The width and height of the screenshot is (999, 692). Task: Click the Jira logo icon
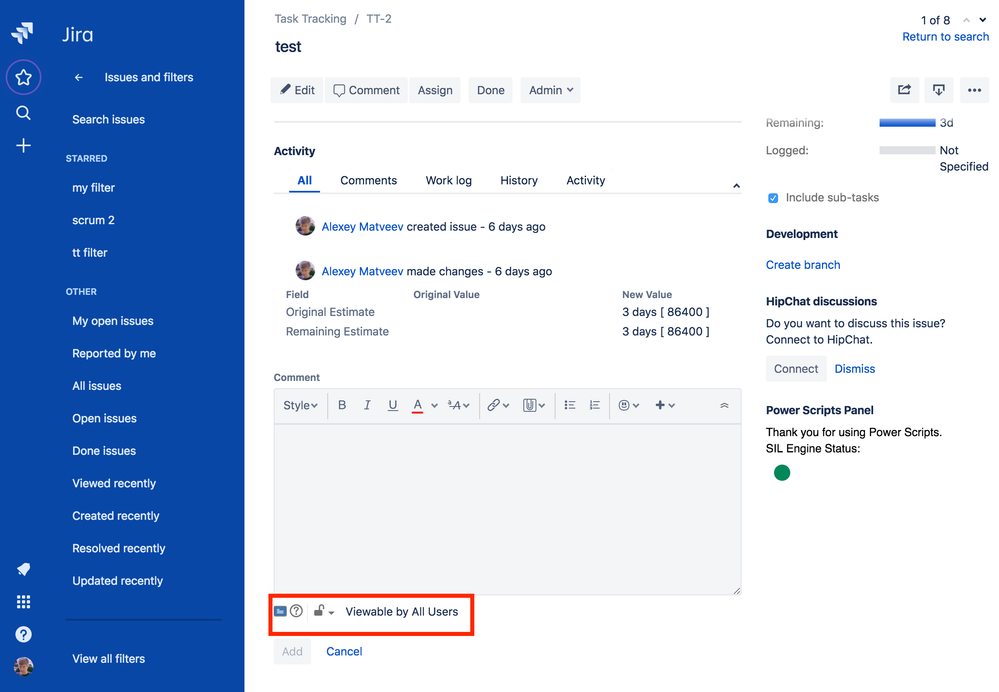[x=23, y=33]
